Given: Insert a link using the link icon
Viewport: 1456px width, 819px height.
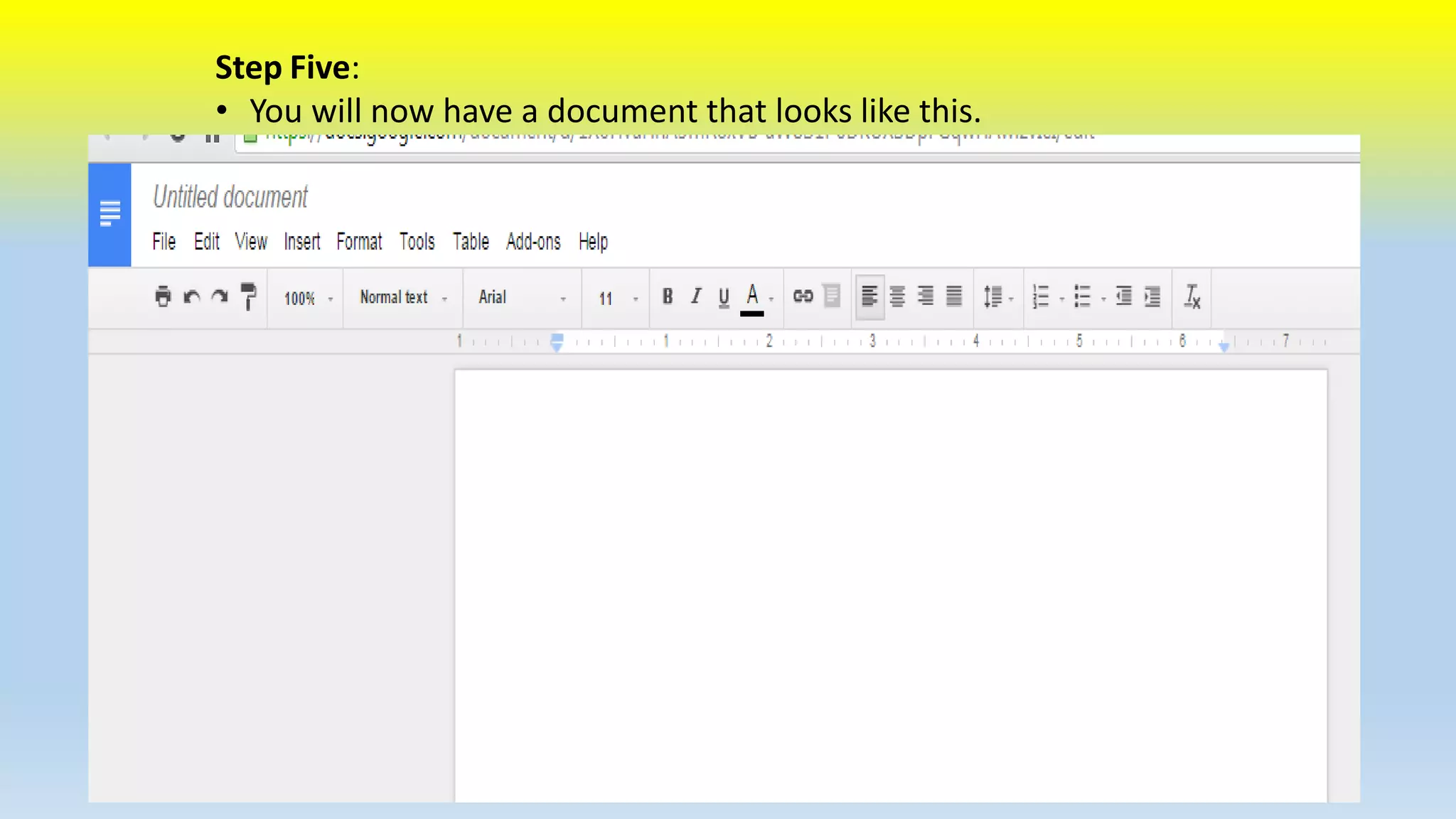Looking at the screenshot, I should coord(803,296).
